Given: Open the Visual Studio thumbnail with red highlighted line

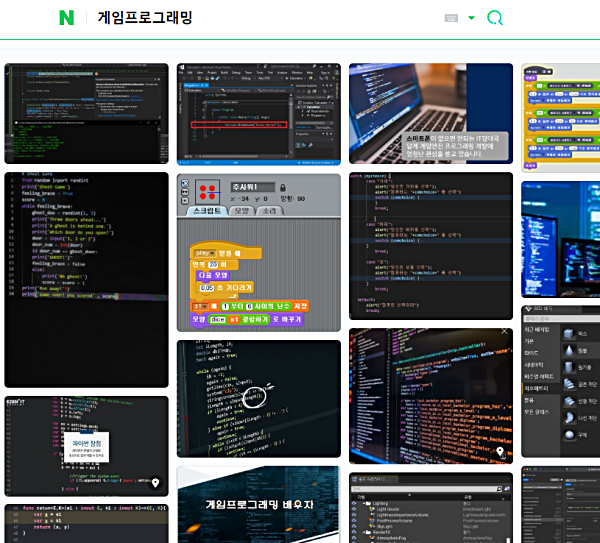Looking at the screenshot, I should 259,114.
